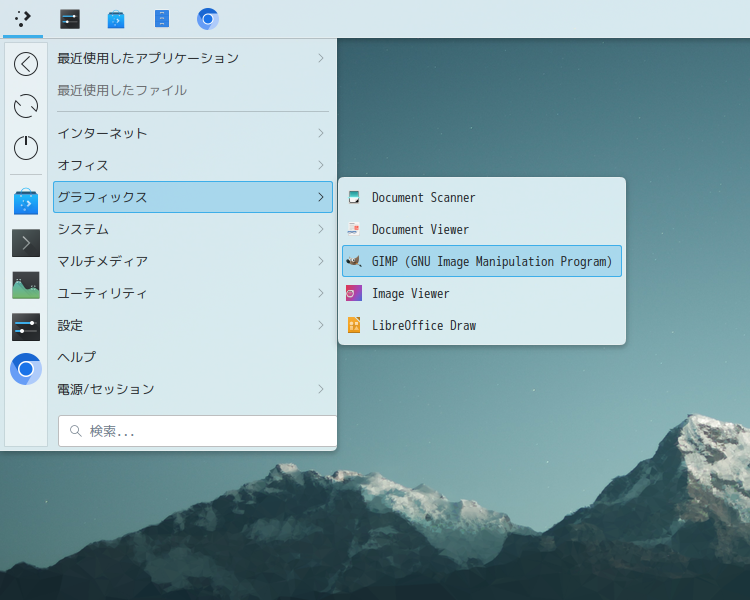Viewport: 750px width, 600px height.
Task: Expand the ユーティリティ category
Action: (x=192, y=293)
